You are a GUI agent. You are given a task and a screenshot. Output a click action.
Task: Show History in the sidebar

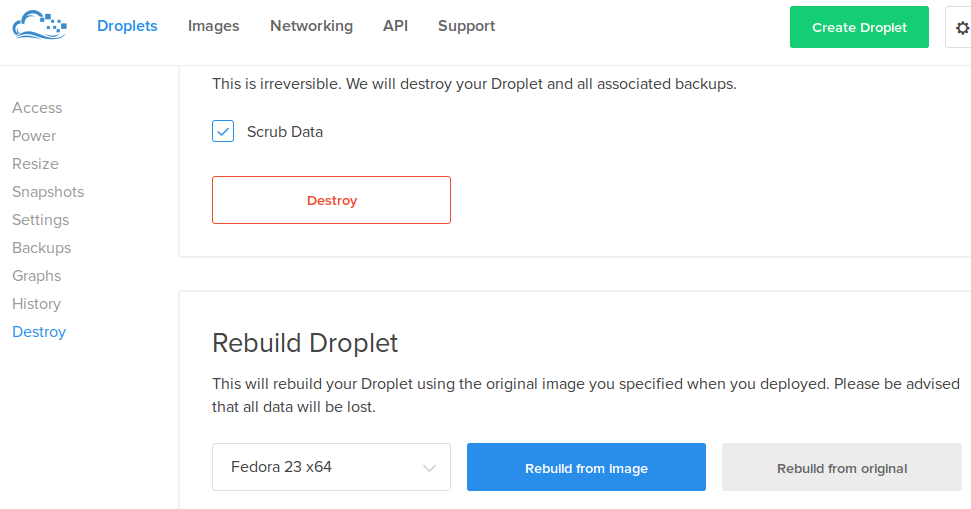36,304
